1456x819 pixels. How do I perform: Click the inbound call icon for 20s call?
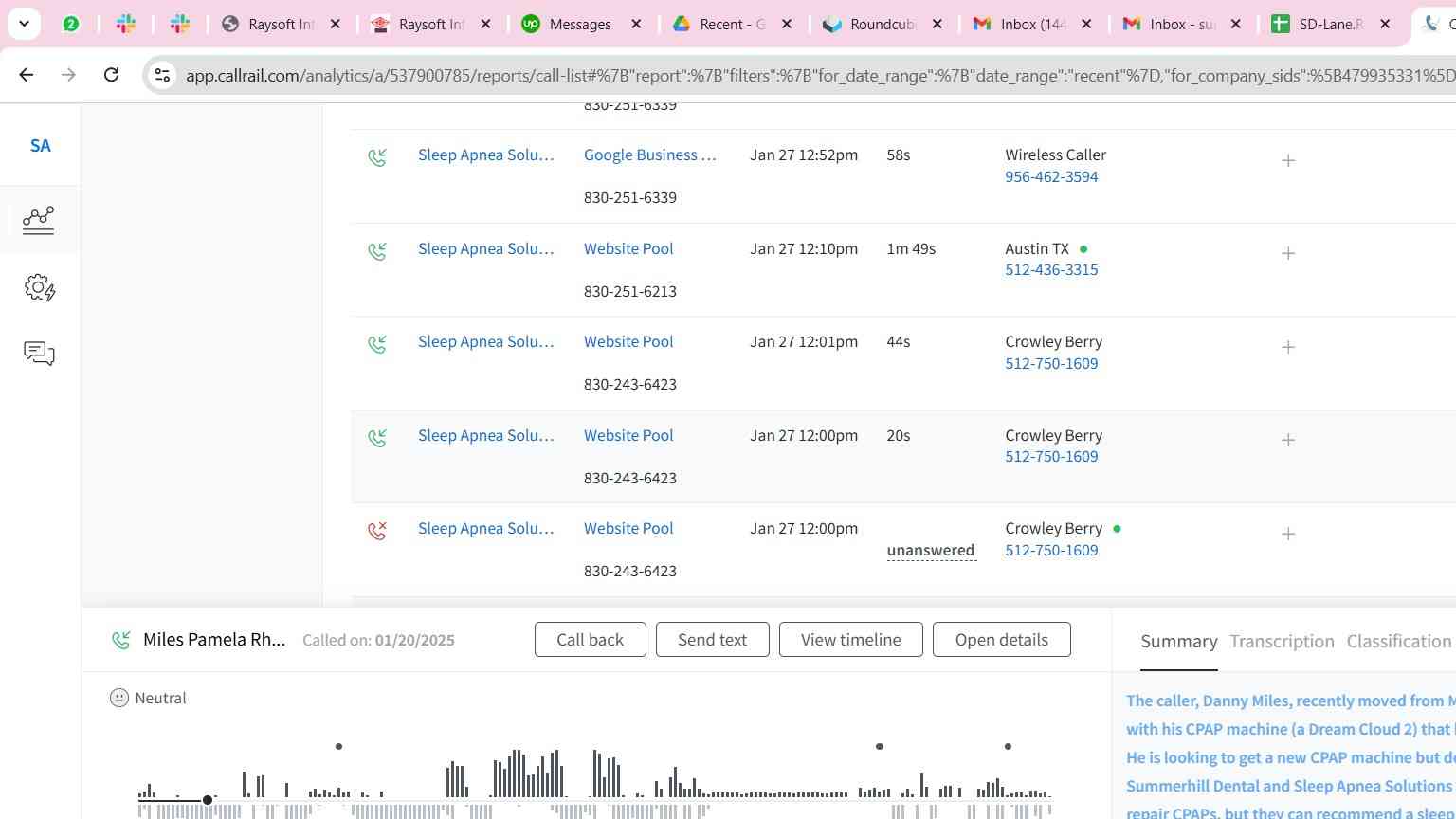[x=377, y=438]
